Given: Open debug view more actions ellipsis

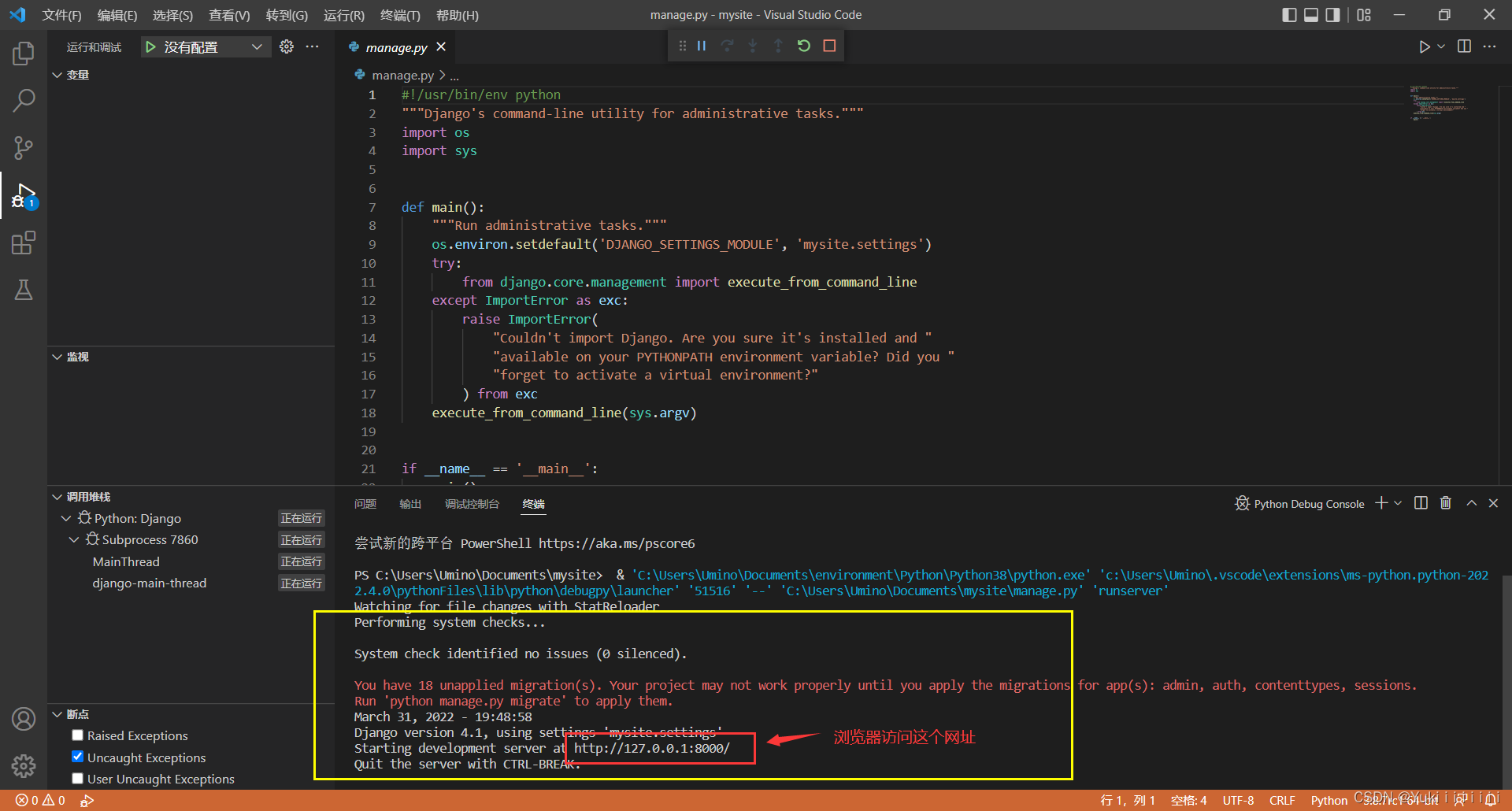Looking at the screenshot, I should pyautogui.click(x=313, y=46).
